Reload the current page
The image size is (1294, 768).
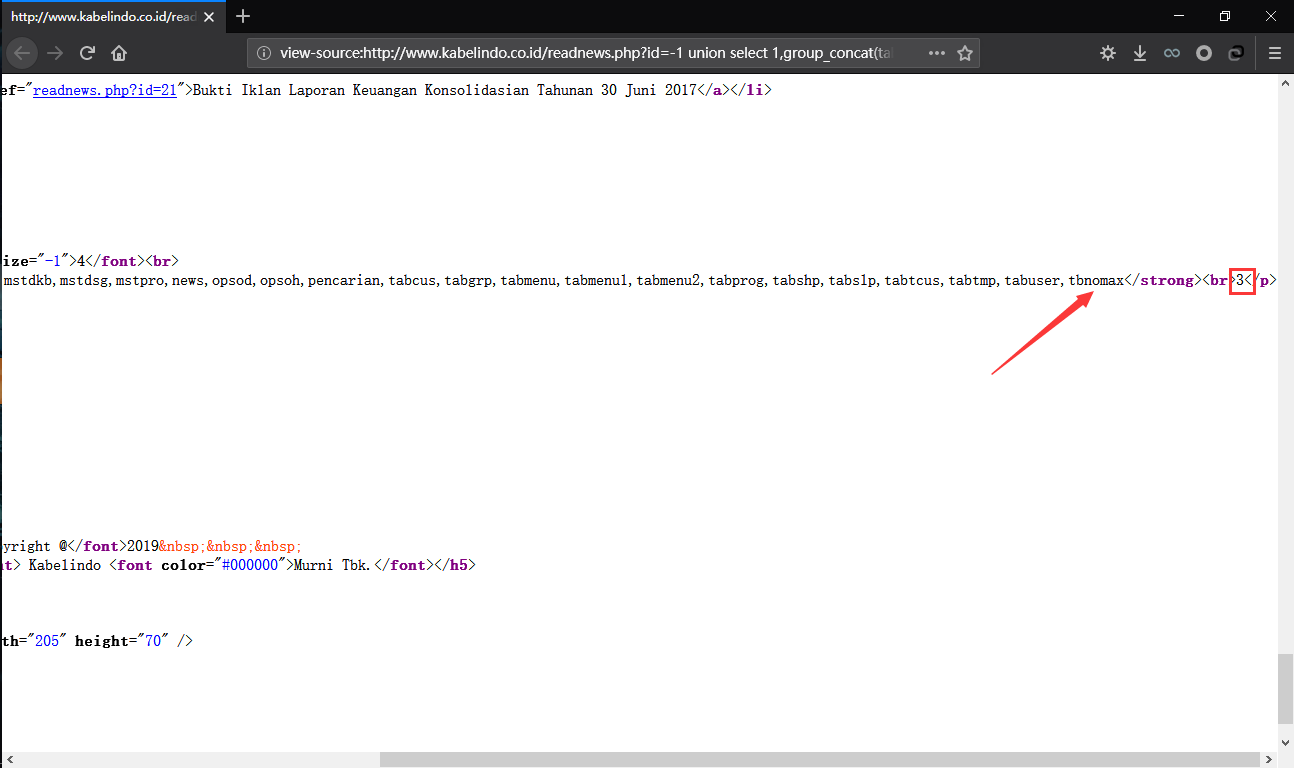[87, 53]
